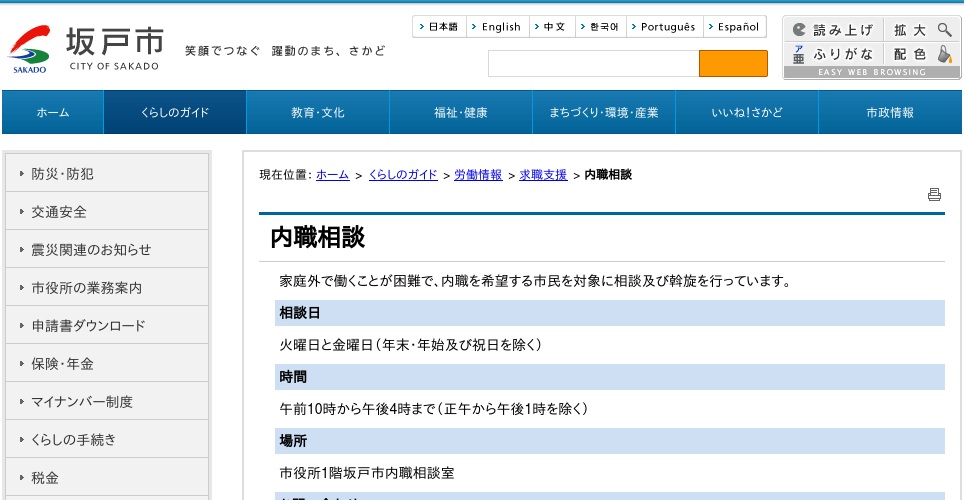Choose the Español language option

735,27
